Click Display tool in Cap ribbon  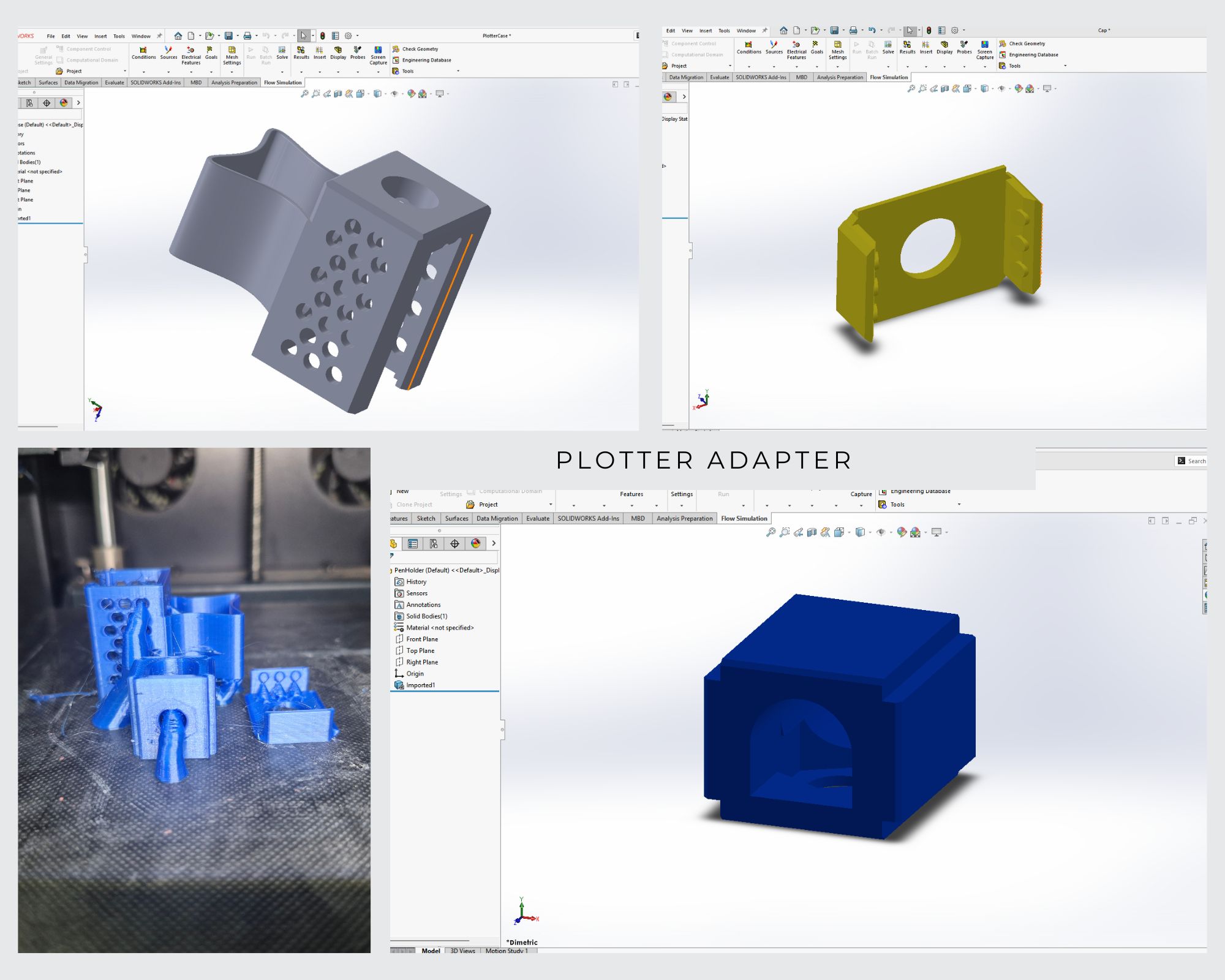coord(944,48)
